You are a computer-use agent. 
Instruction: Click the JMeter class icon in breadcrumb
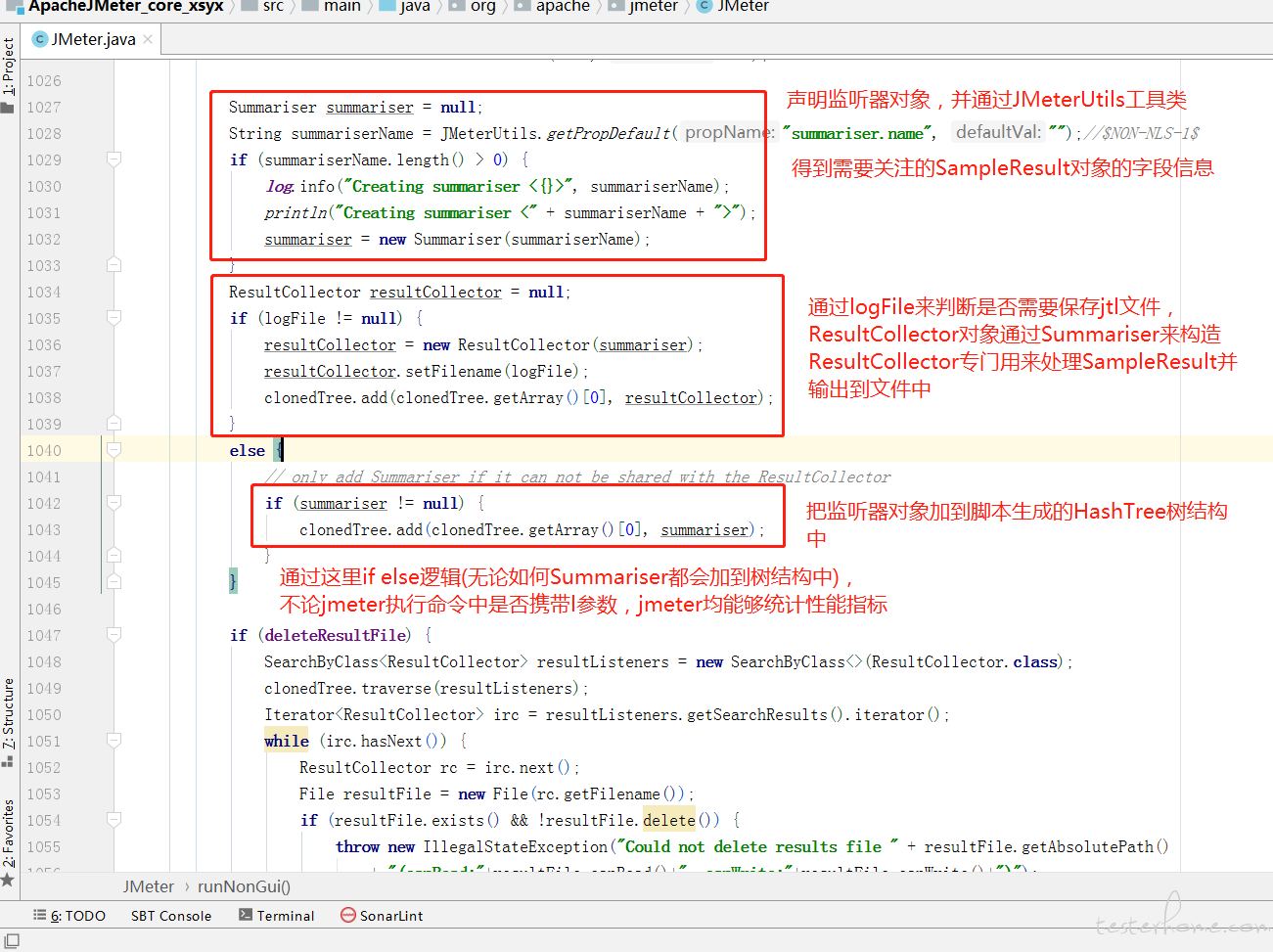click(704, 7)
